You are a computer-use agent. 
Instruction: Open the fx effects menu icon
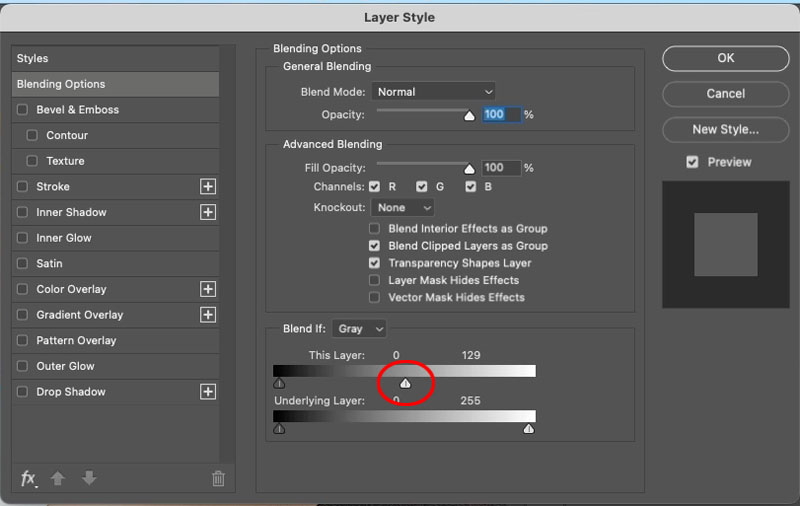pyautogui.click(x=29, y=478)
